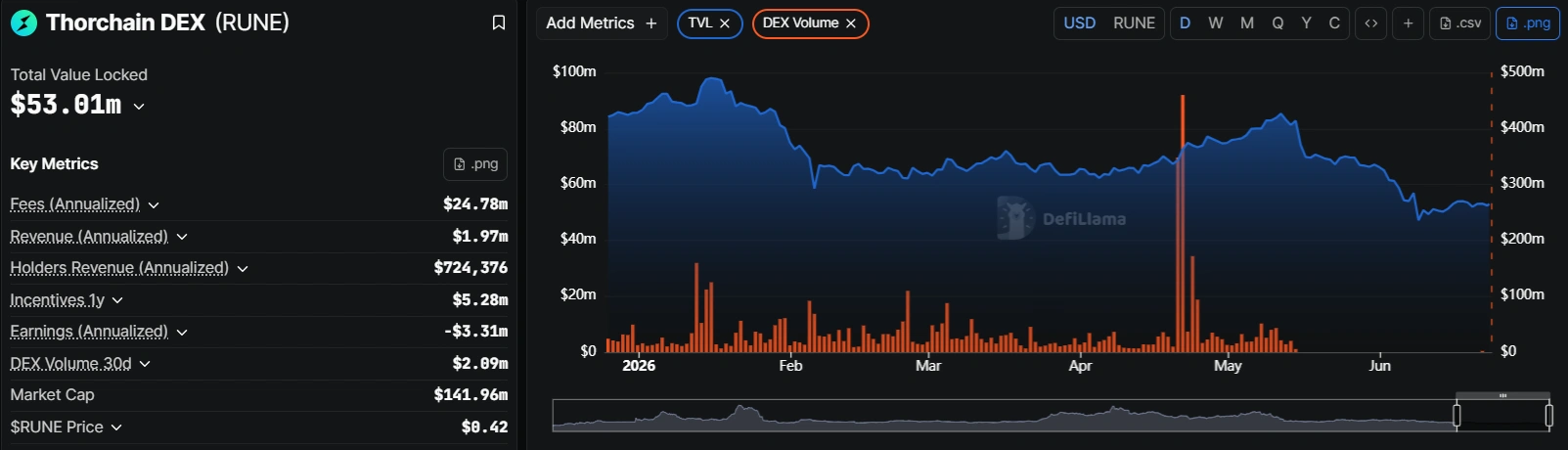Select the Yearly (Y) interval

1306,23
